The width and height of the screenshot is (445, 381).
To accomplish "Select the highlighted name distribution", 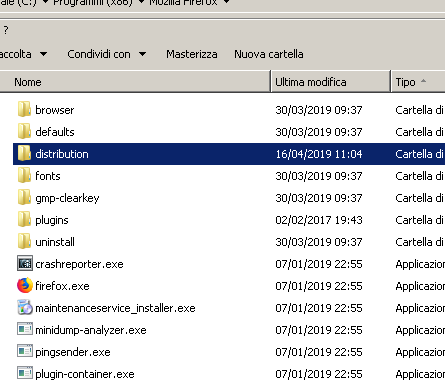I will point(62,154).
